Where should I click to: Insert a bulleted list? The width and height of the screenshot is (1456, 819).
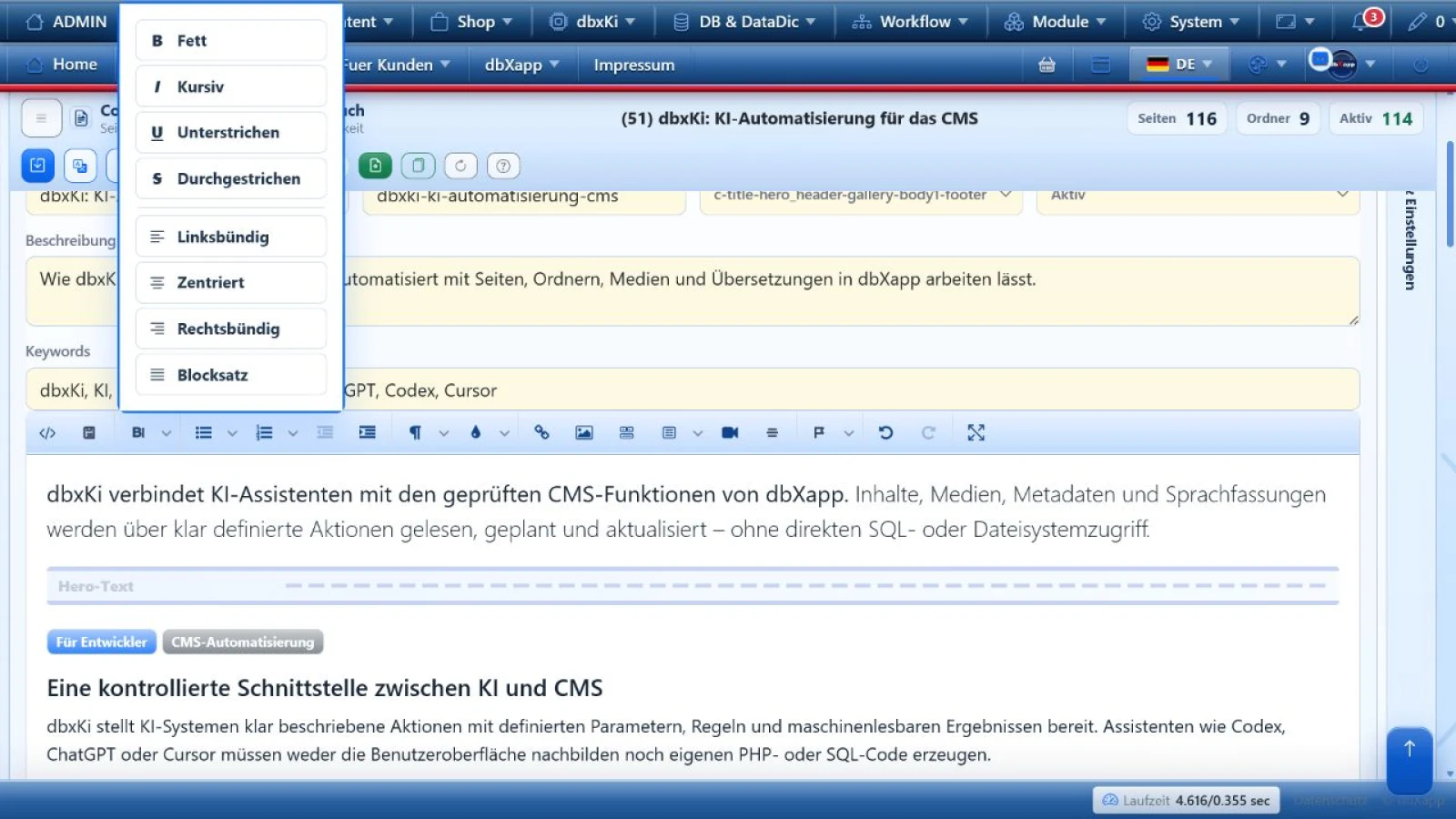pyautogui.click(x=204, y=433)
